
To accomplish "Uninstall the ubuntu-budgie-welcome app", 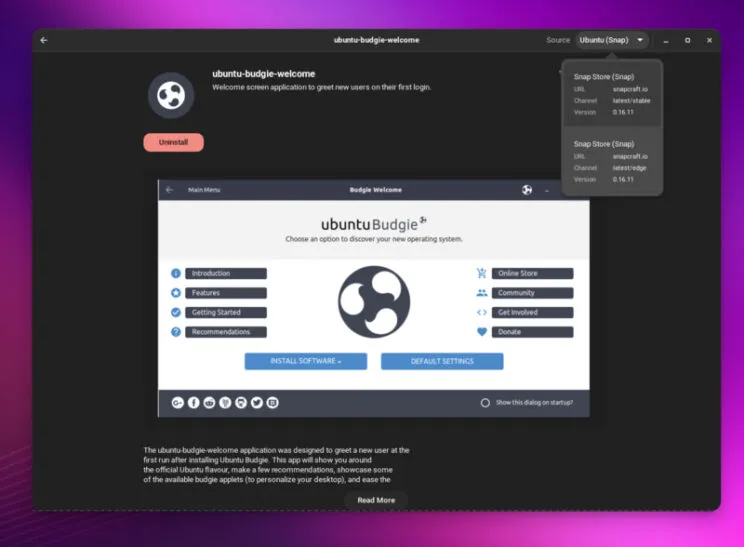I will (x=173, y=142).
